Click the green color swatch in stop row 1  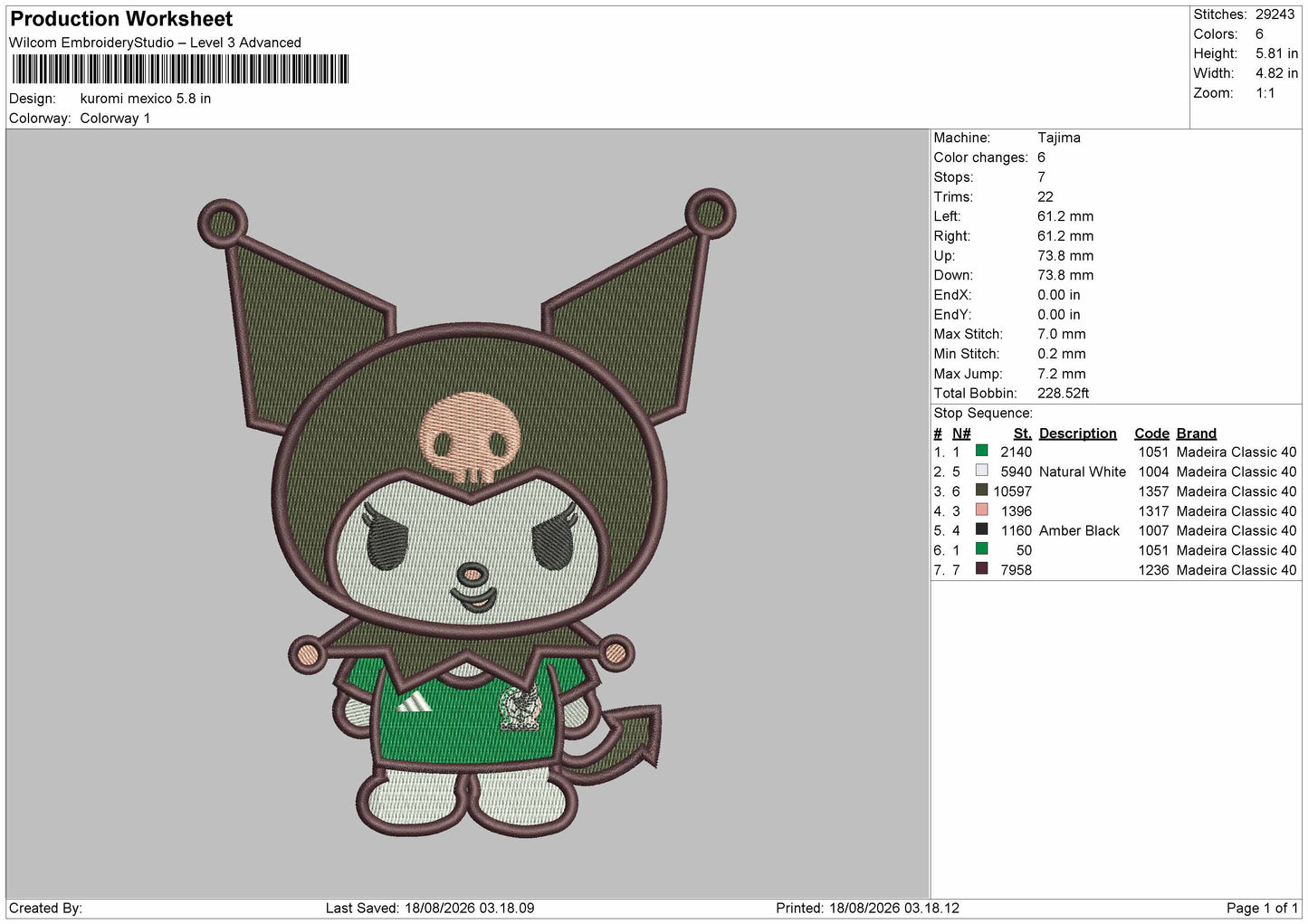(x=981, y=451)
